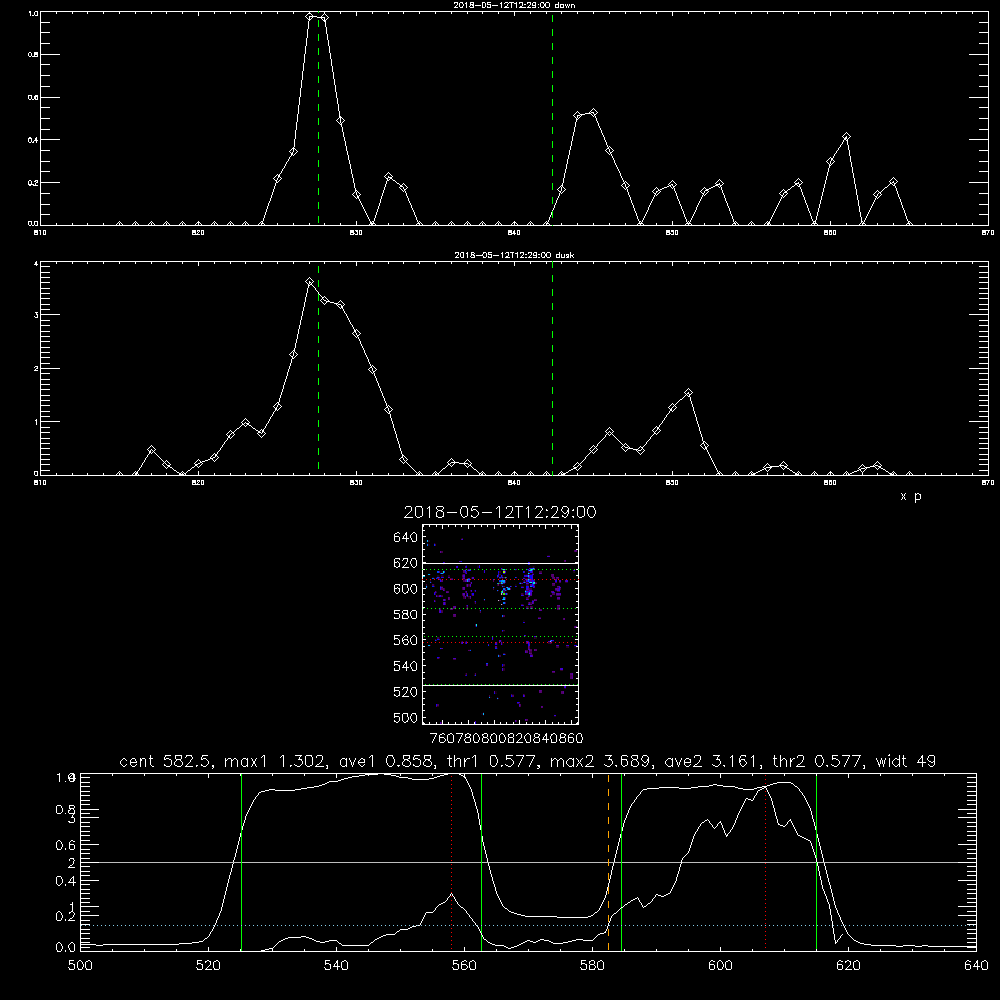Click the '640' x-axis label of the bottom plot

[x=976, y=966]
